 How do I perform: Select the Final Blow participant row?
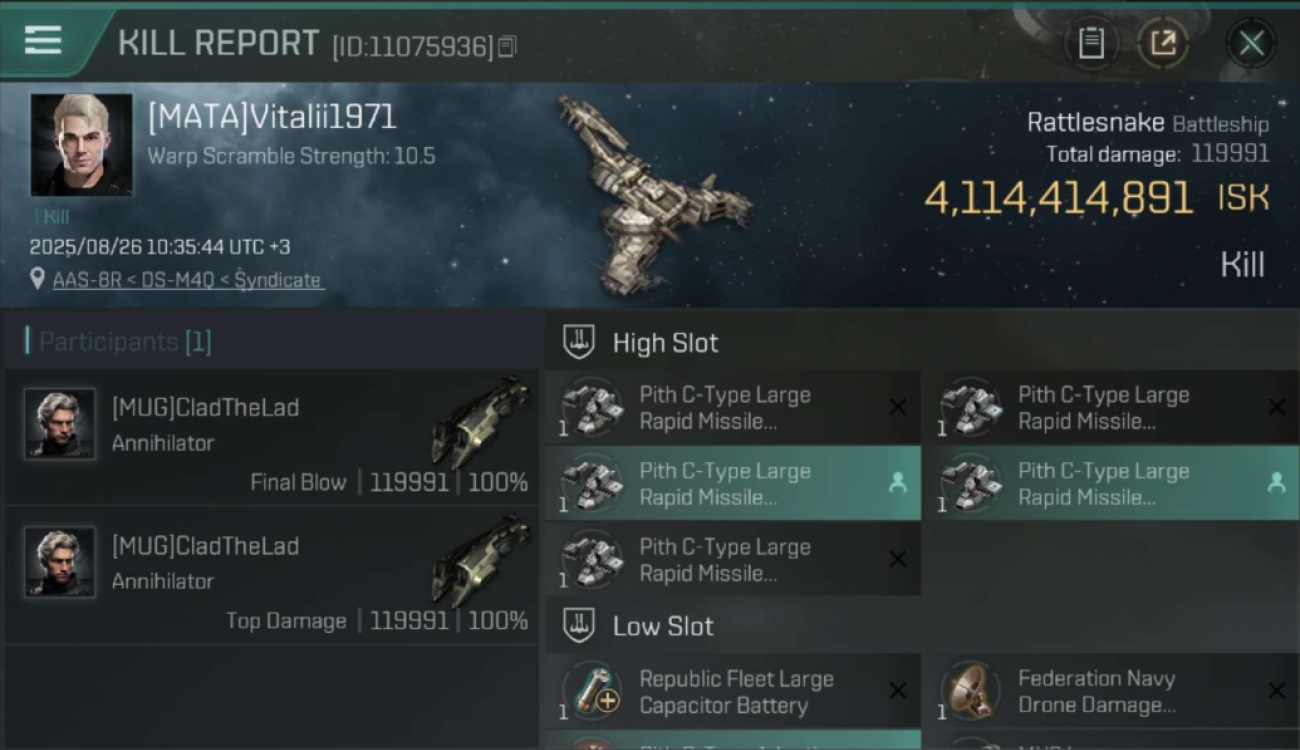click(x=272, y=438)
